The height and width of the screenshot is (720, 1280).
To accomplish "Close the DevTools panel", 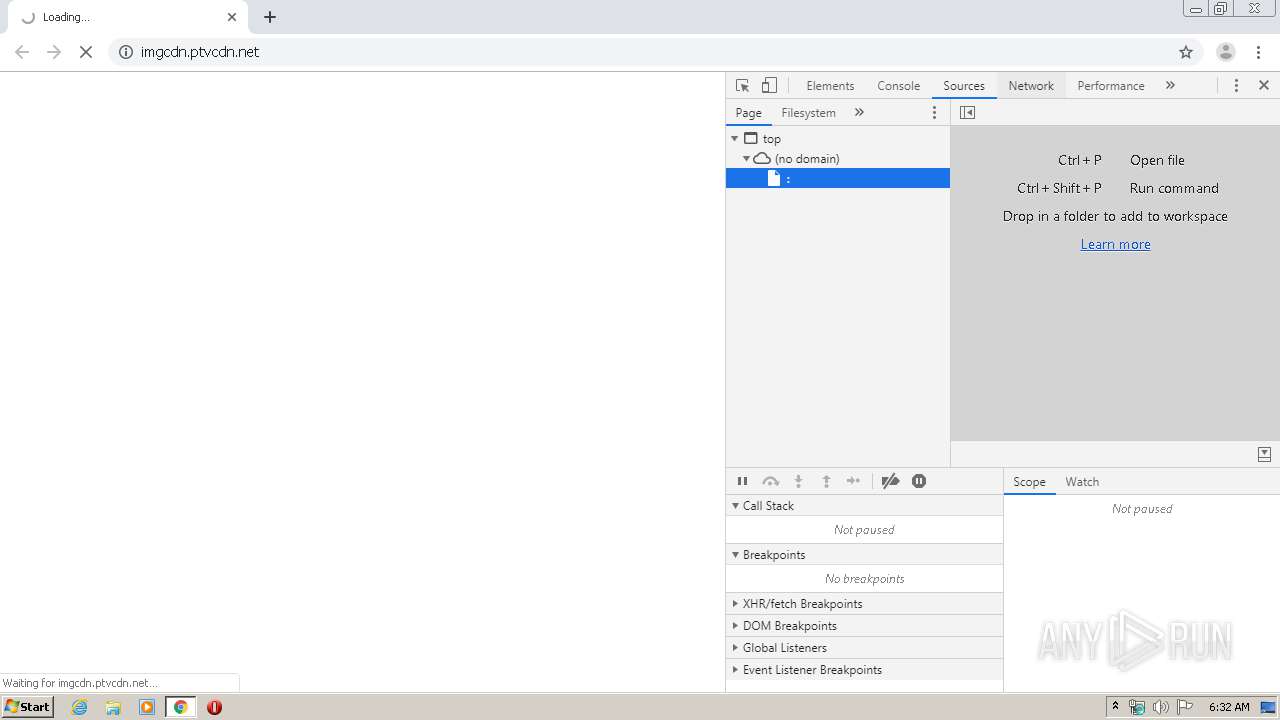I will [x=1264, y=86].
